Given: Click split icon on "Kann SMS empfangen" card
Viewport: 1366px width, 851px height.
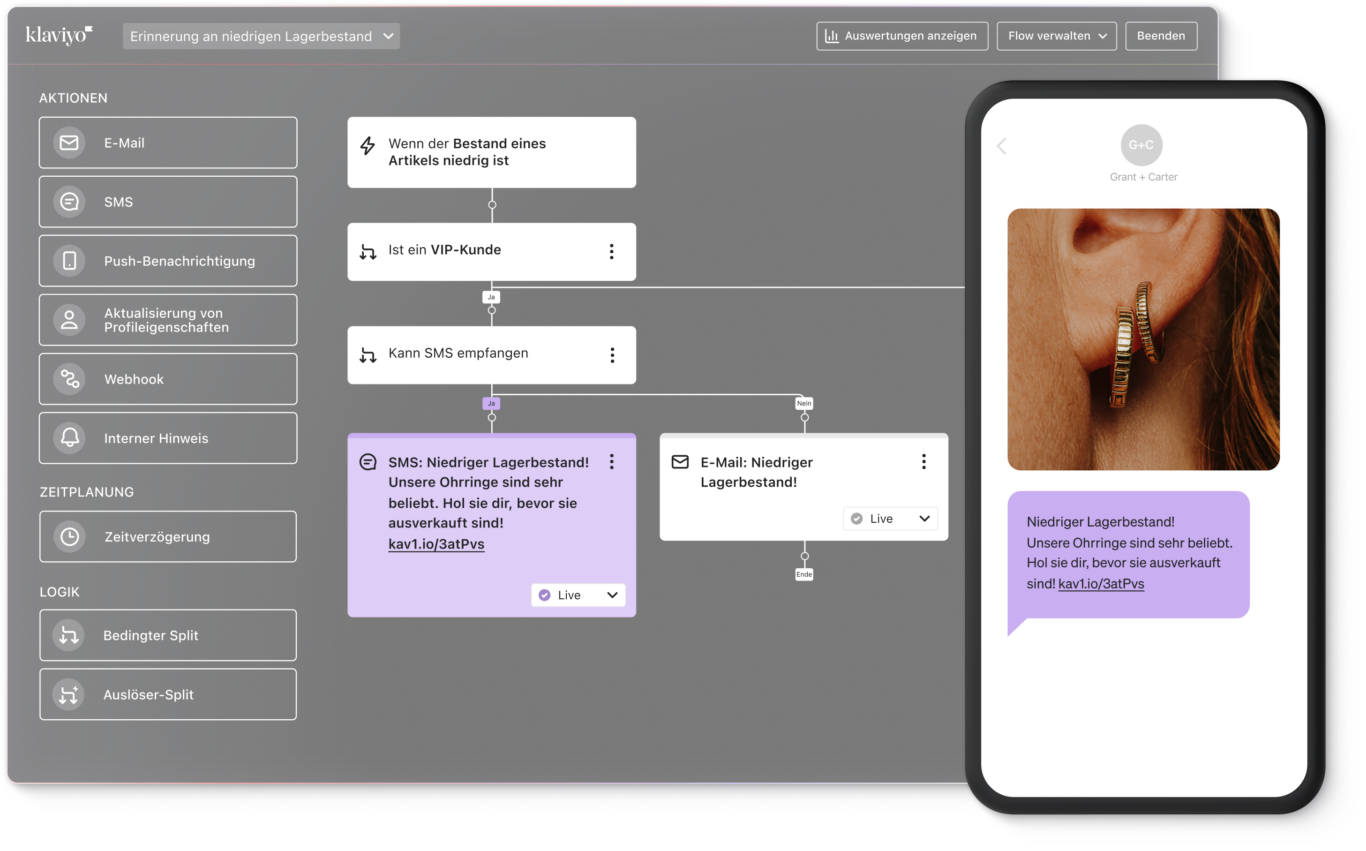Looking at the screenshot, I should pos(368,355).
